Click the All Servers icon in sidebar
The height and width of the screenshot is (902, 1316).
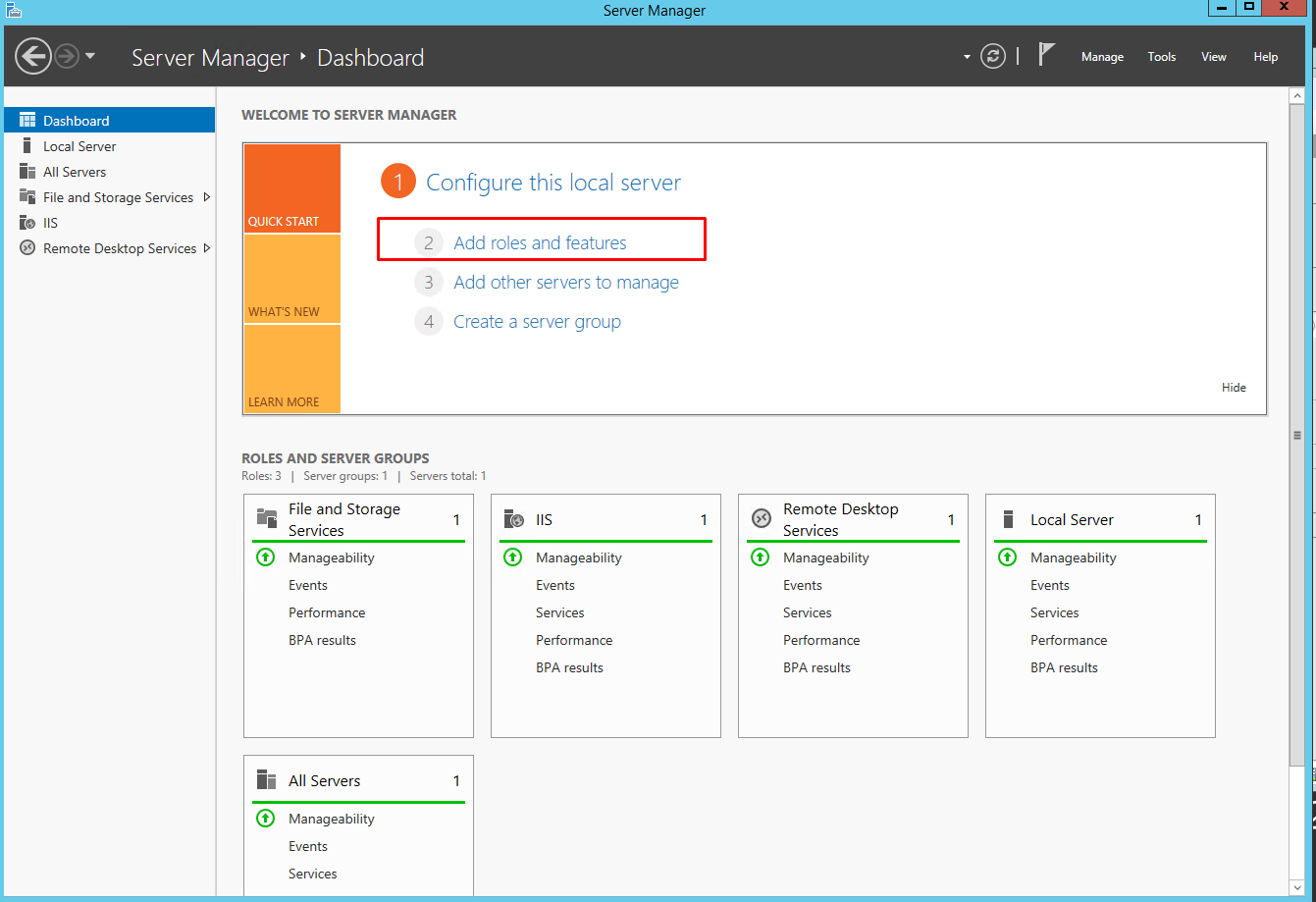point(27,172)
